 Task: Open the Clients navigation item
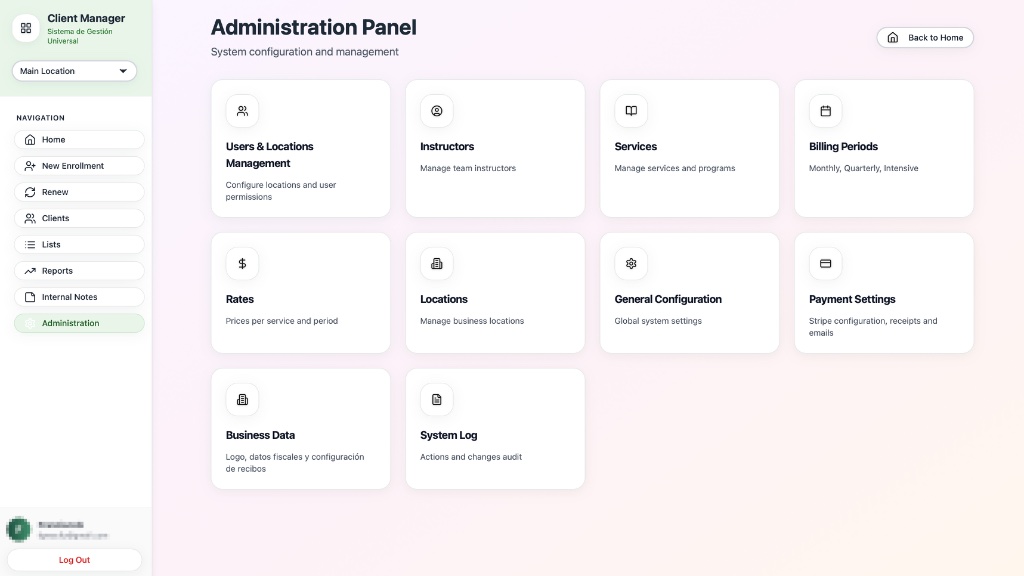[x=79, y=218]
